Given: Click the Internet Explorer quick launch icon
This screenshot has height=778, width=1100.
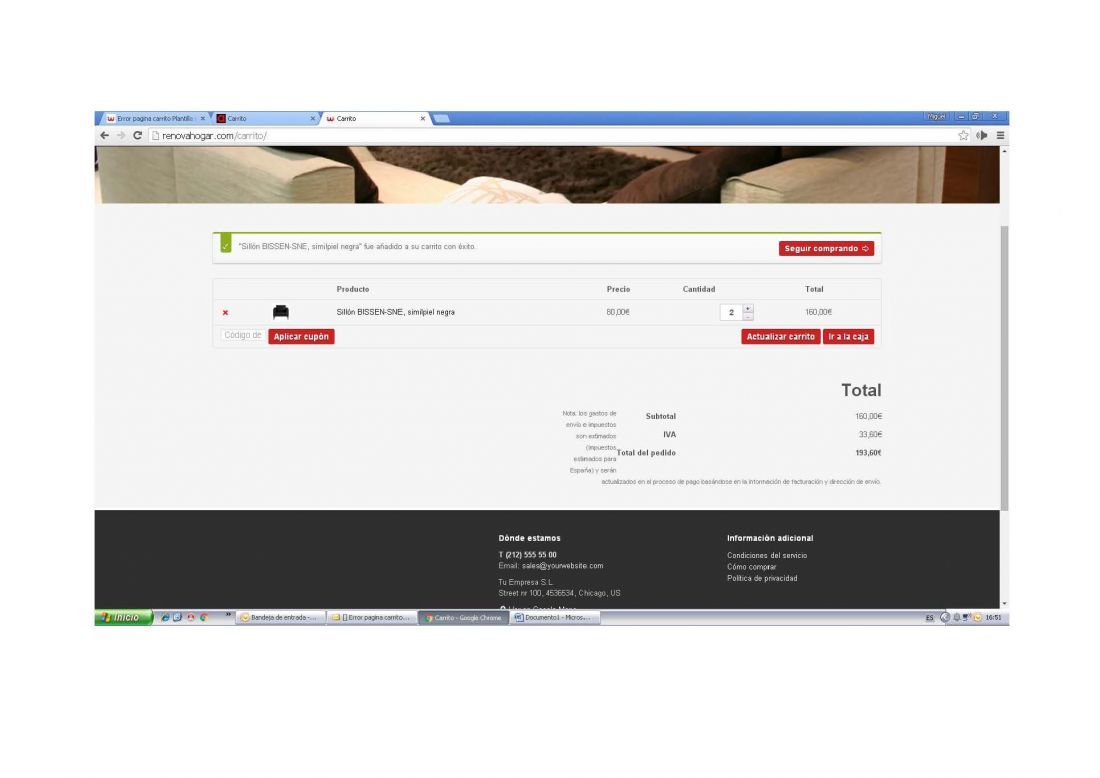Looking at the screenshot, I should pyautogui.click(x=165, y=617).
